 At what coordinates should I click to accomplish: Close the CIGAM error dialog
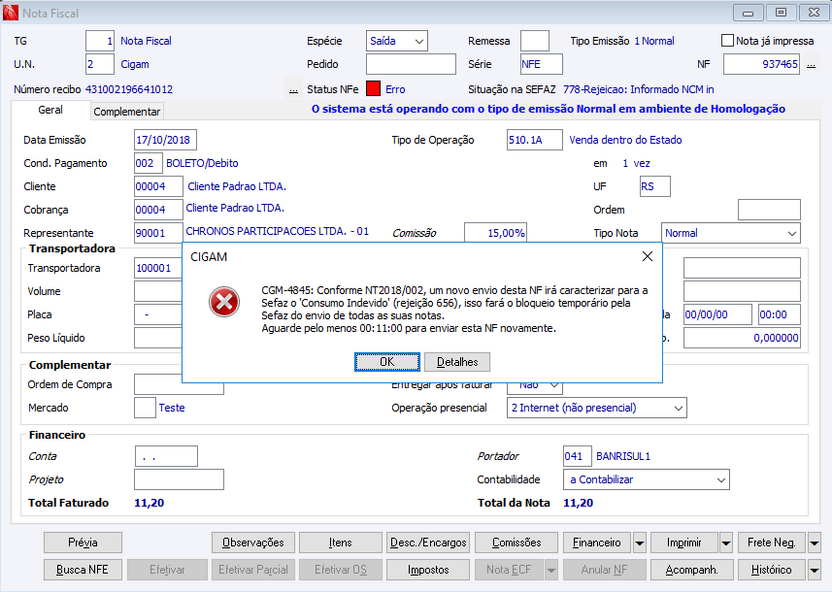click(x=647, y=256)
